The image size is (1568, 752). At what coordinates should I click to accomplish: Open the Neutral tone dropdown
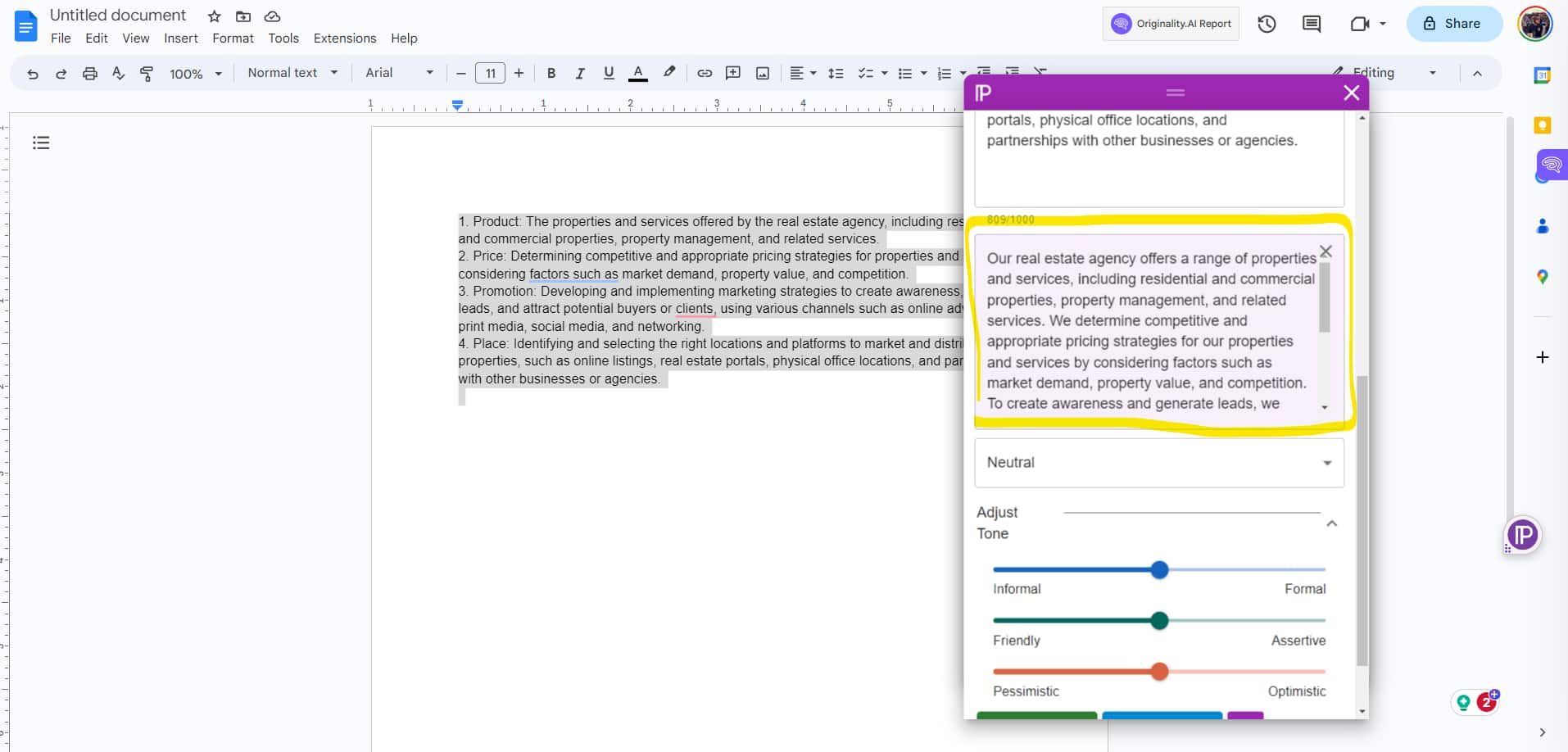[1158, 463]
